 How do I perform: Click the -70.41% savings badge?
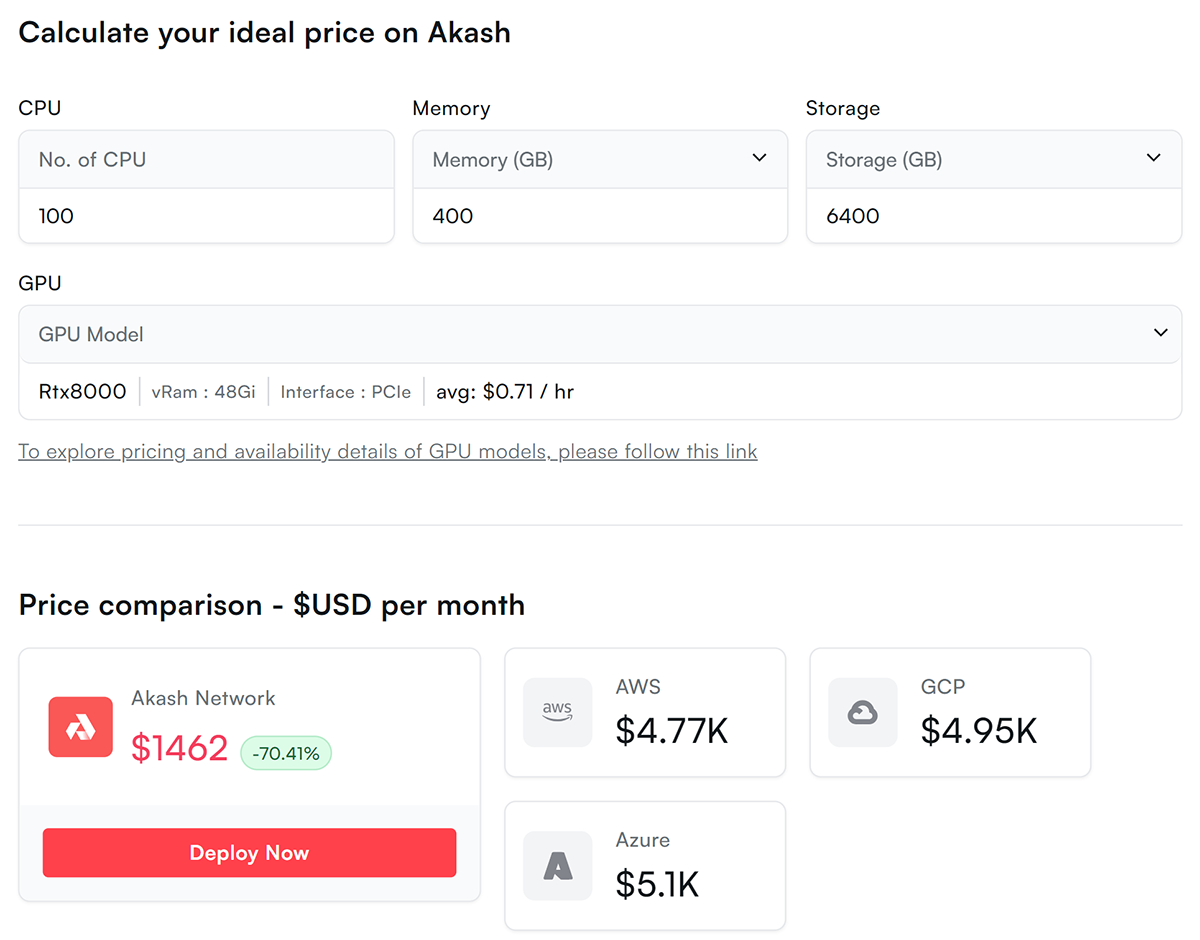click(286, 754)
